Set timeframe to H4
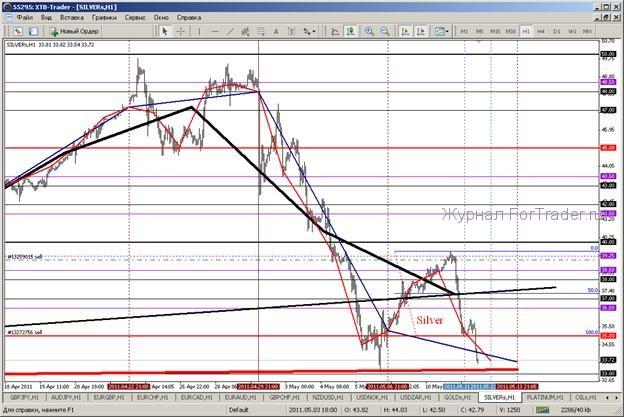The height and width of the screenshot is (417, 624). [541, 31]
